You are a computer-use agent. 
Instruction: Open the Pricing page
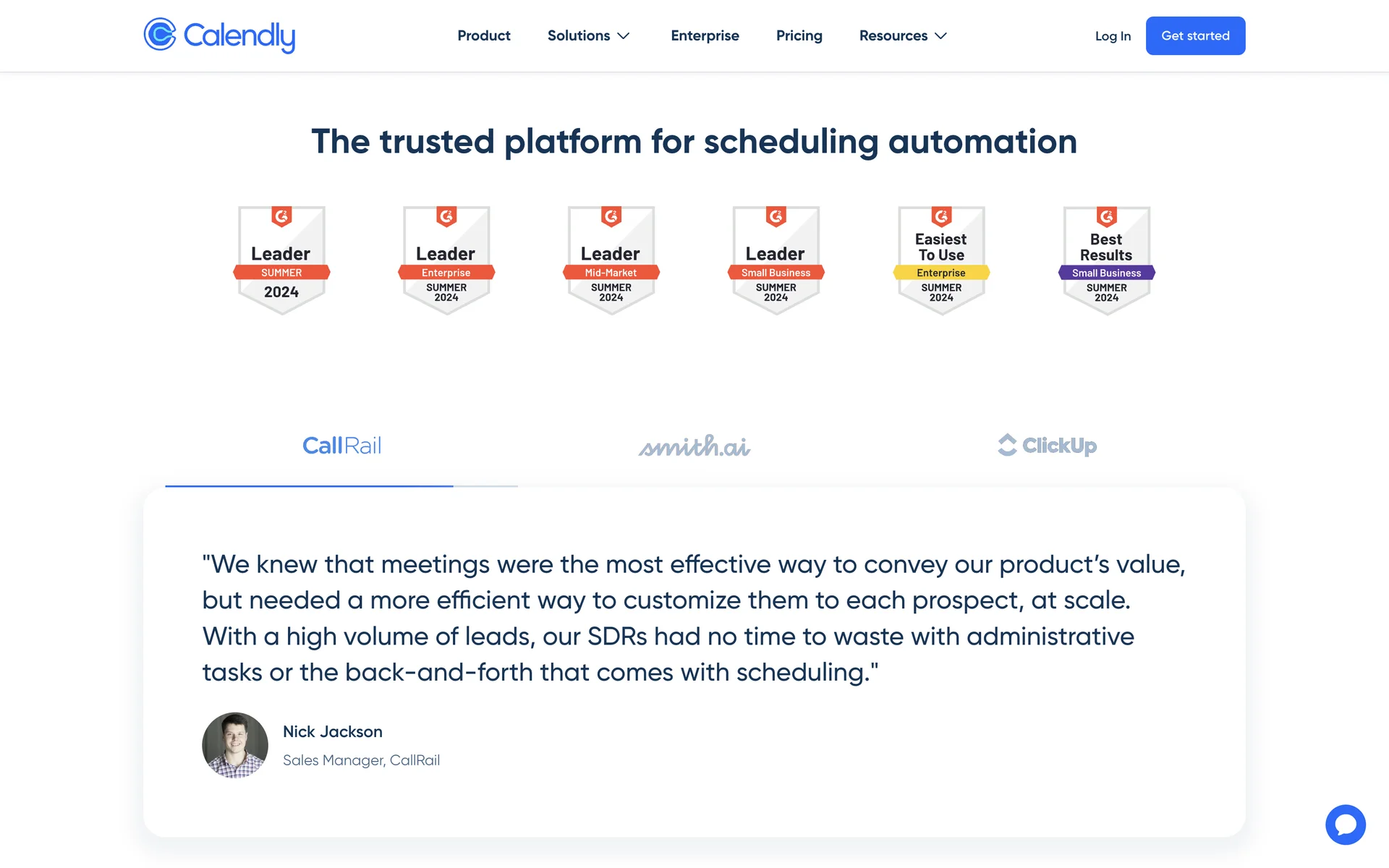[799, 35]
